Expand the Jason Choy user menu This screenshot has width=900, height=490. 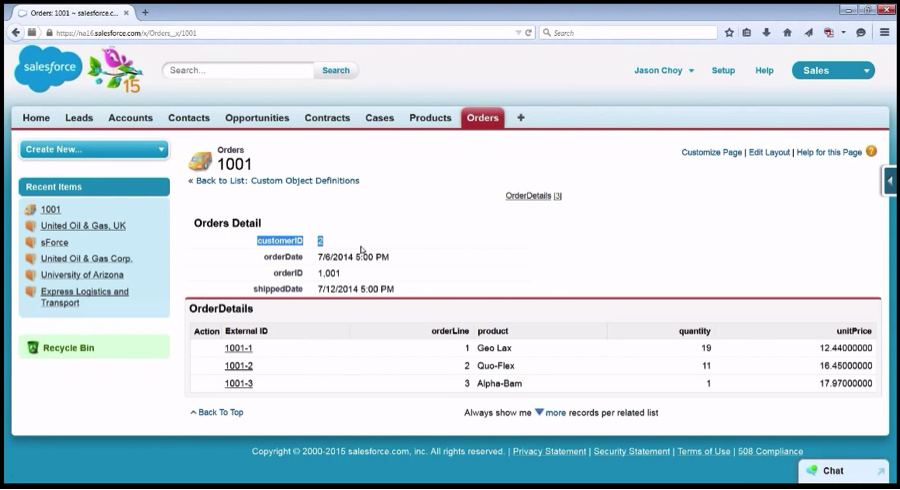[664, 71]
